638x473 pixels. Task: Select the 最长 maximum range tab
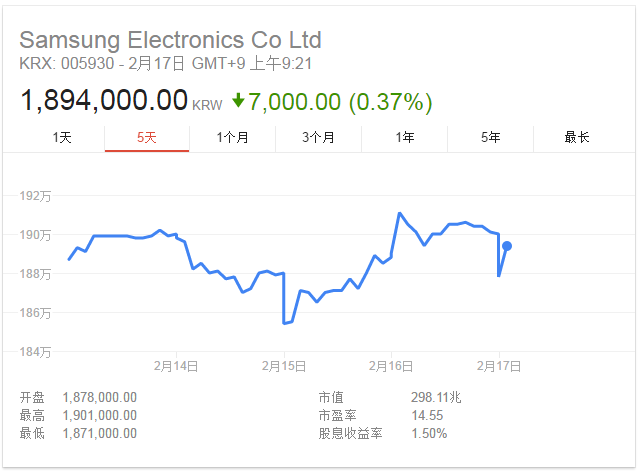tap(577, 138)
